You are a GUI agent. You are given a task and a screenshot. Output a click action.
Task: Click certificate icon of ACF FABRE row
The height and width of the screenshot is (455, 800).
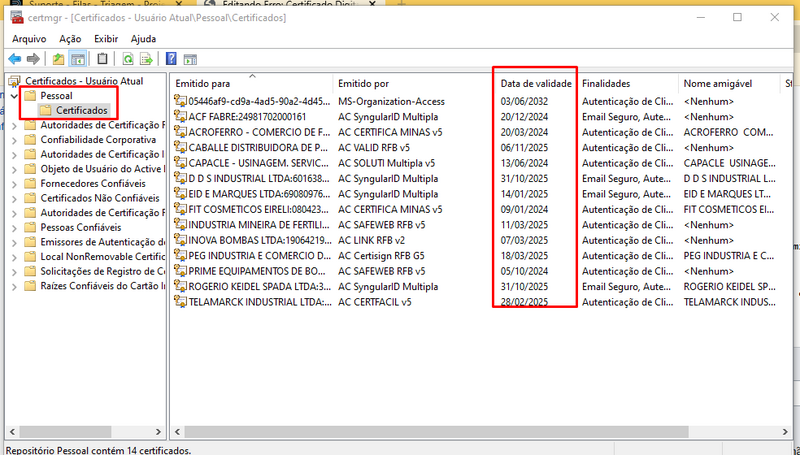click(181, 116)
